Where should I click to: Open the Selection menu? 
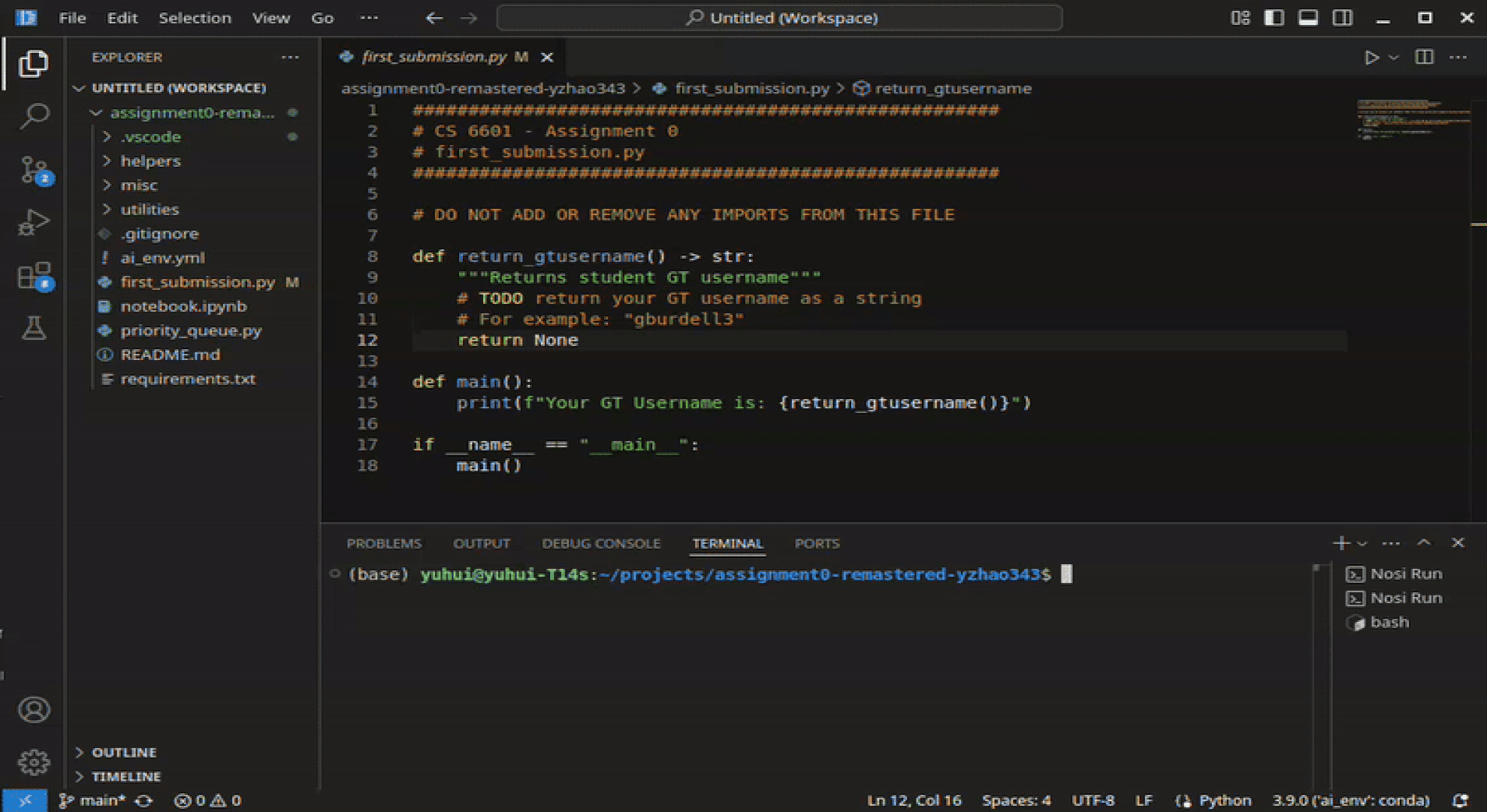195,18
